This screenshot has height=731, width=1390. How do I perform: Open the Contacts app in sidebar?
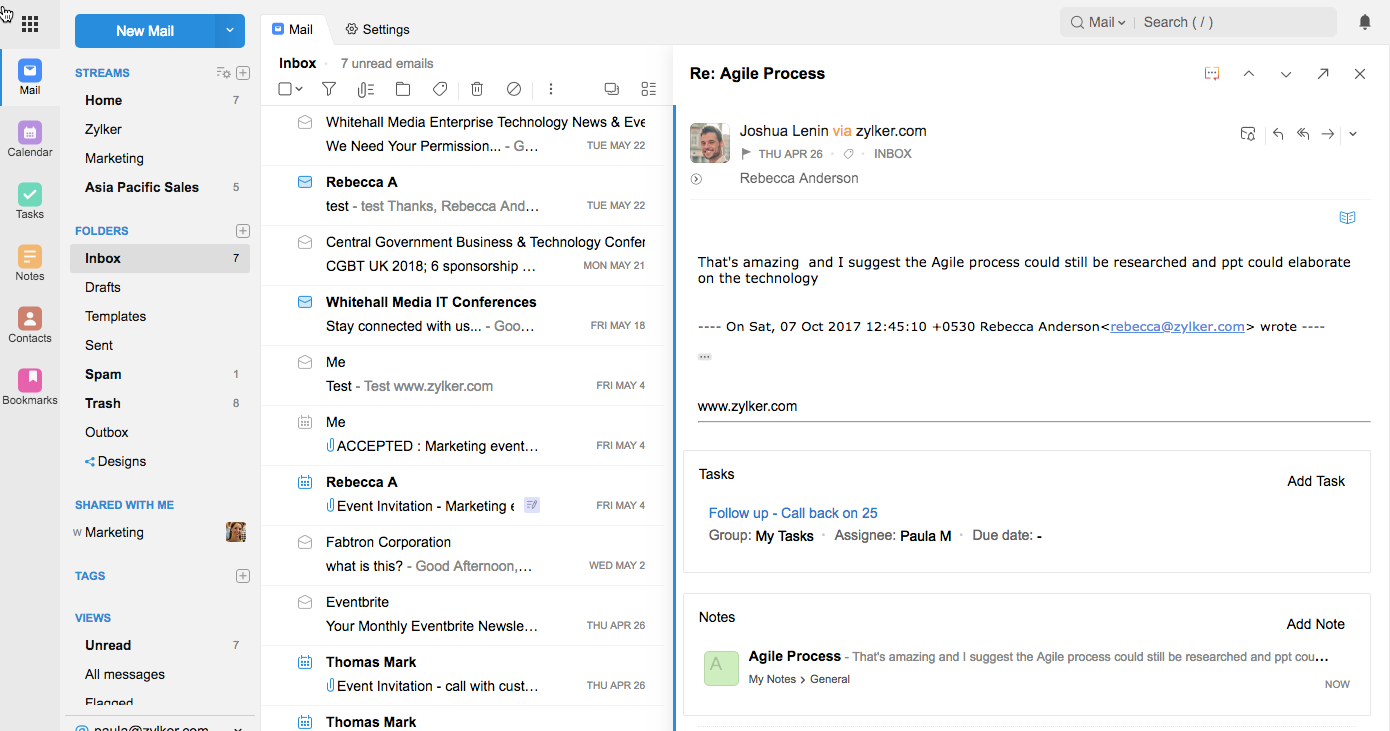(x=30, y=326)
